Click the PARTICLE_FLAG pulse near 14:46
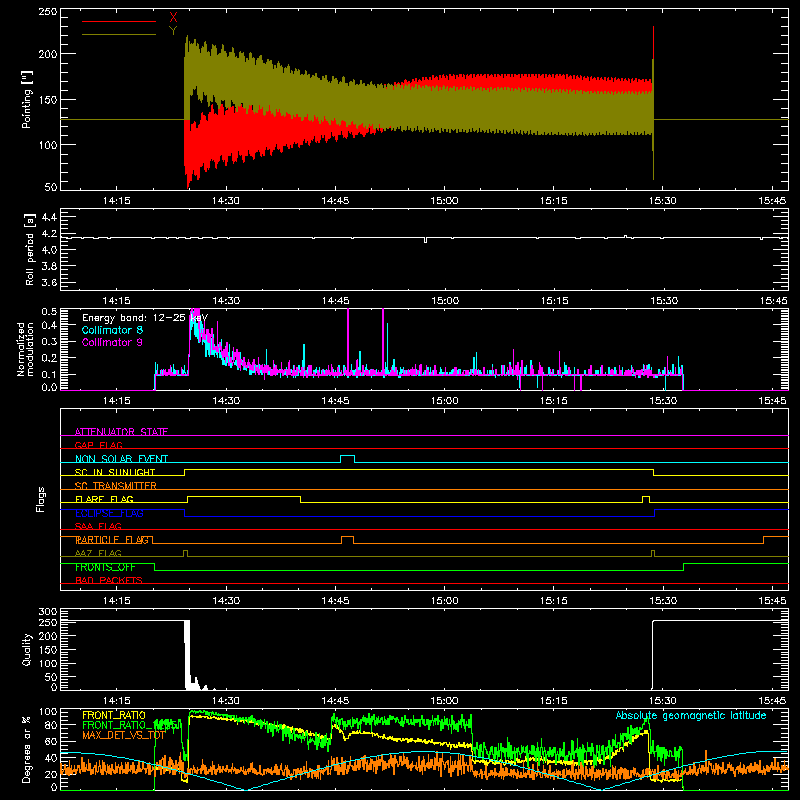 [347, 540]
